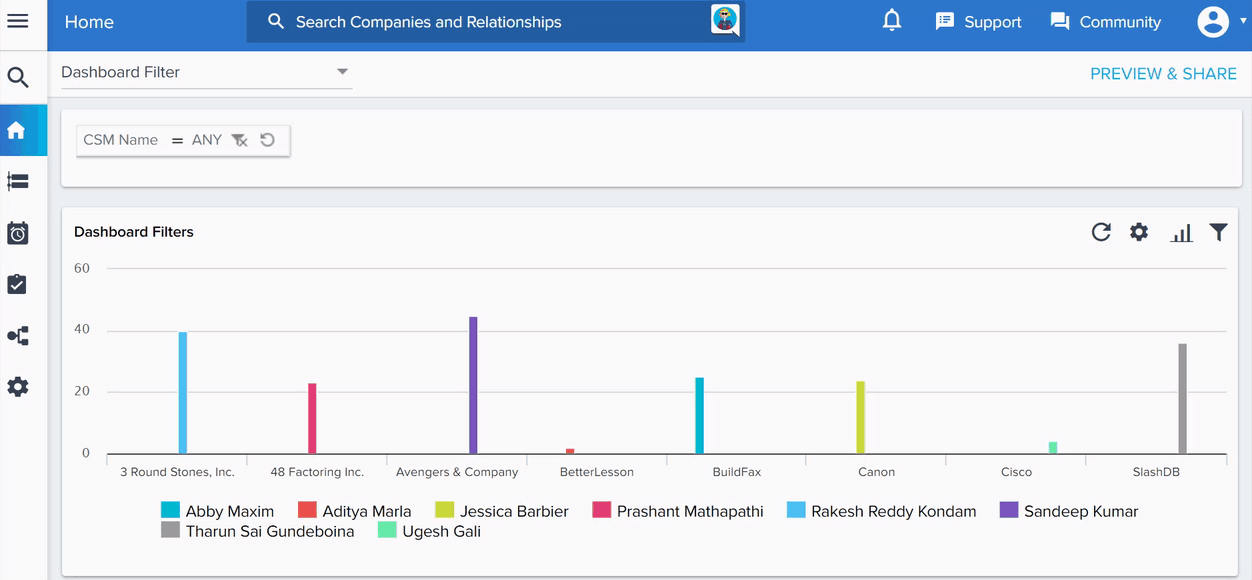
Task: Open the alarm clock timeline sidebar icon
Action: click(x=17, y=233)
